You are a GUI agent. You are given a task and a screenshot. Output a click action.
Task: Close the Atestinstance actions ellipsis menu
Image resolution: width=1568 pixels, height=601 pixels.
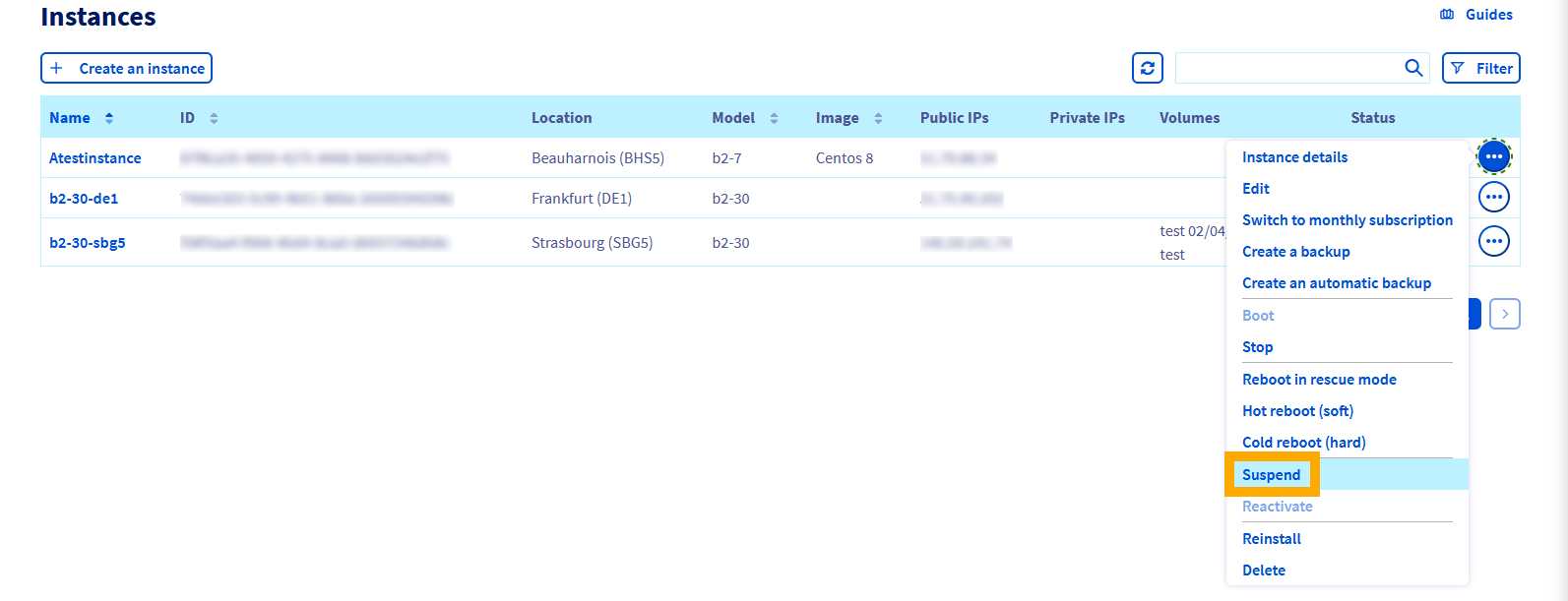(x=1493, y=156)
